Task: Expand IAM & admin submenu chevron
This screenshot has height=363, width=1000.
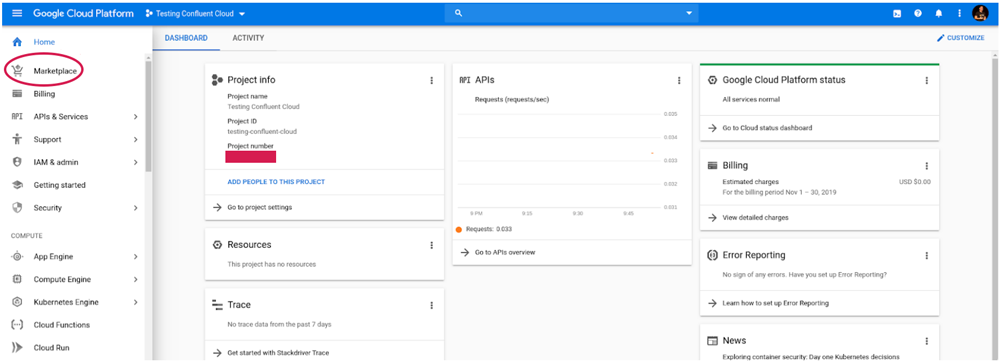Action: (x=135, y=162)
